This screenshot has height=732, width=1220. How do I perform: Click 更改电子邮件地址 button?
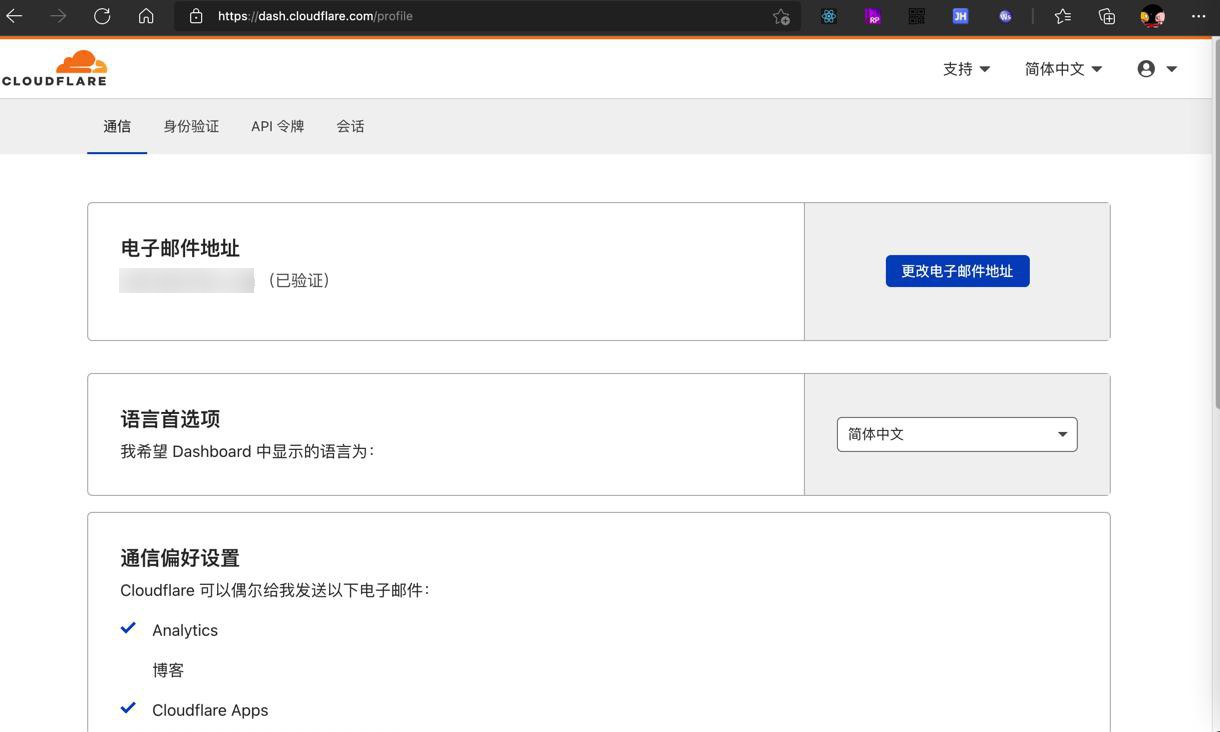tap(957, 271)
